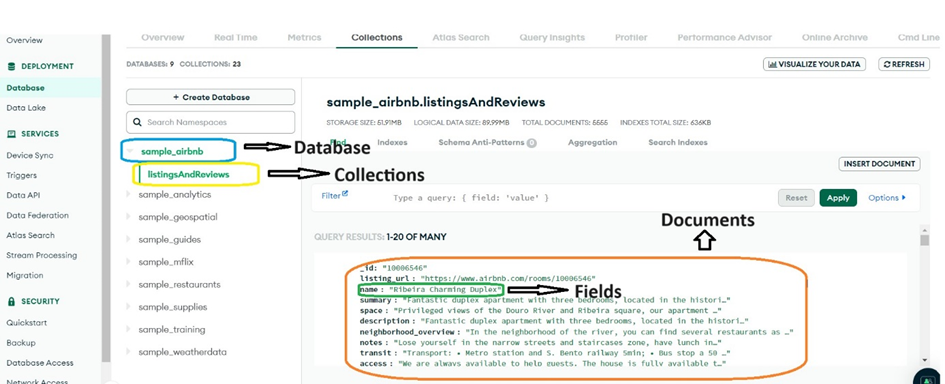The height and width of the screenshot is (384, 945).
Task: Expand the sample_analytics database
Action: [x=128, y=195]
